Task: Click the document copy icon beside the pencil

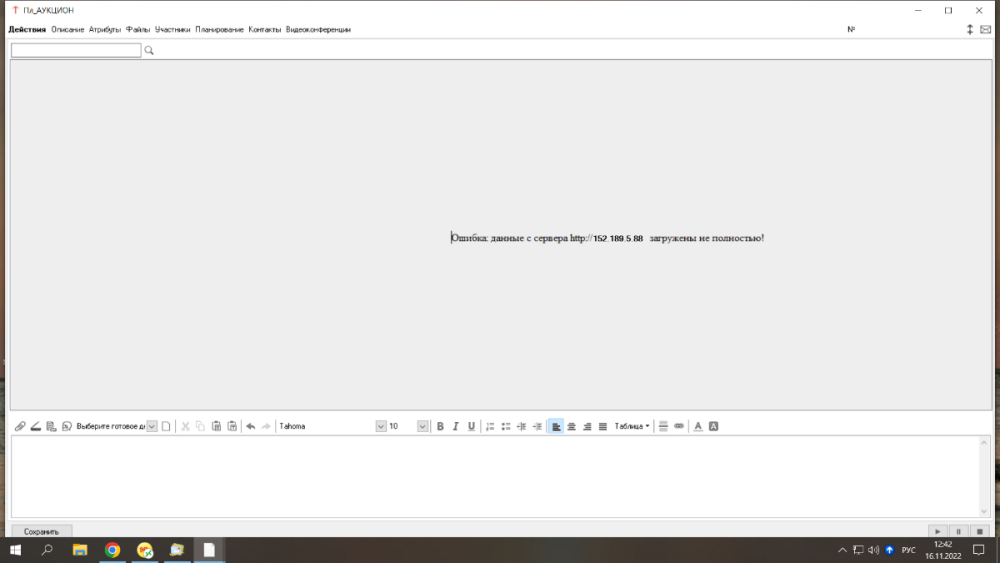Action: (51, 426)
